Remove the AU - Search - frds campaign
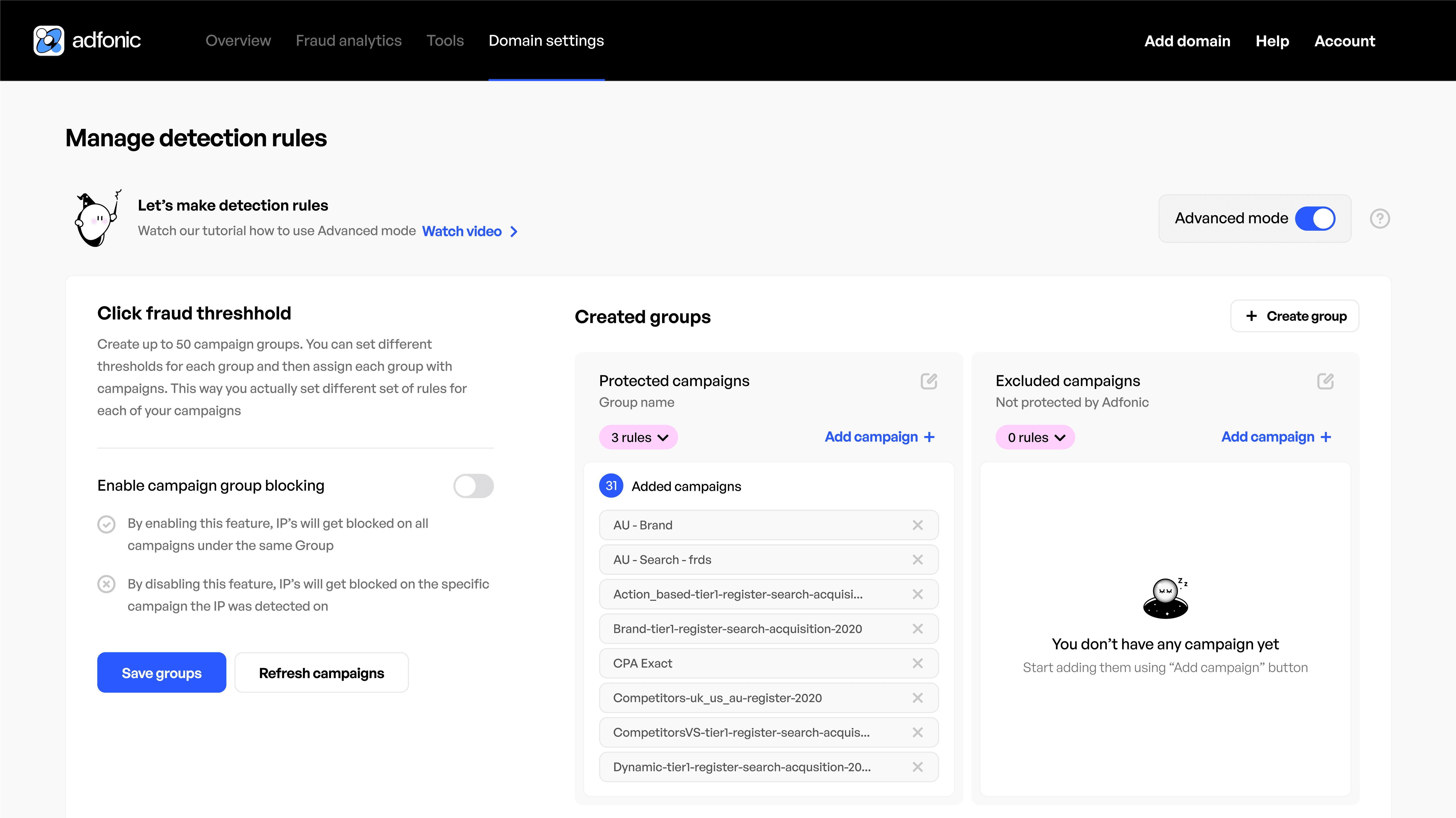The image size is (1456, 818). click(917, 560)
